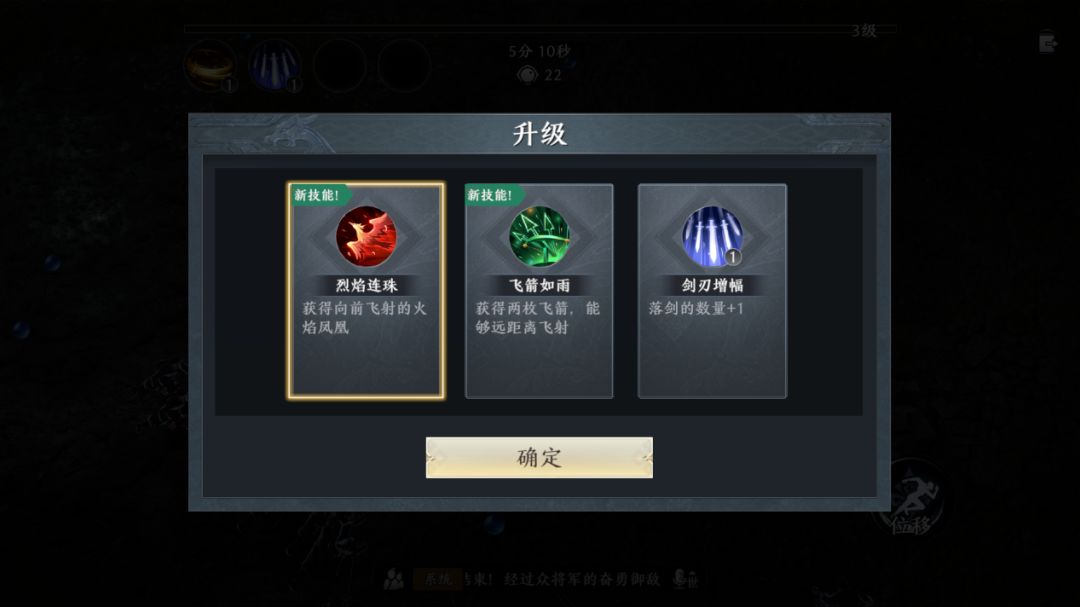Click the exit icon in top-right corner

pyautogui.click(x=1048, y=43)
